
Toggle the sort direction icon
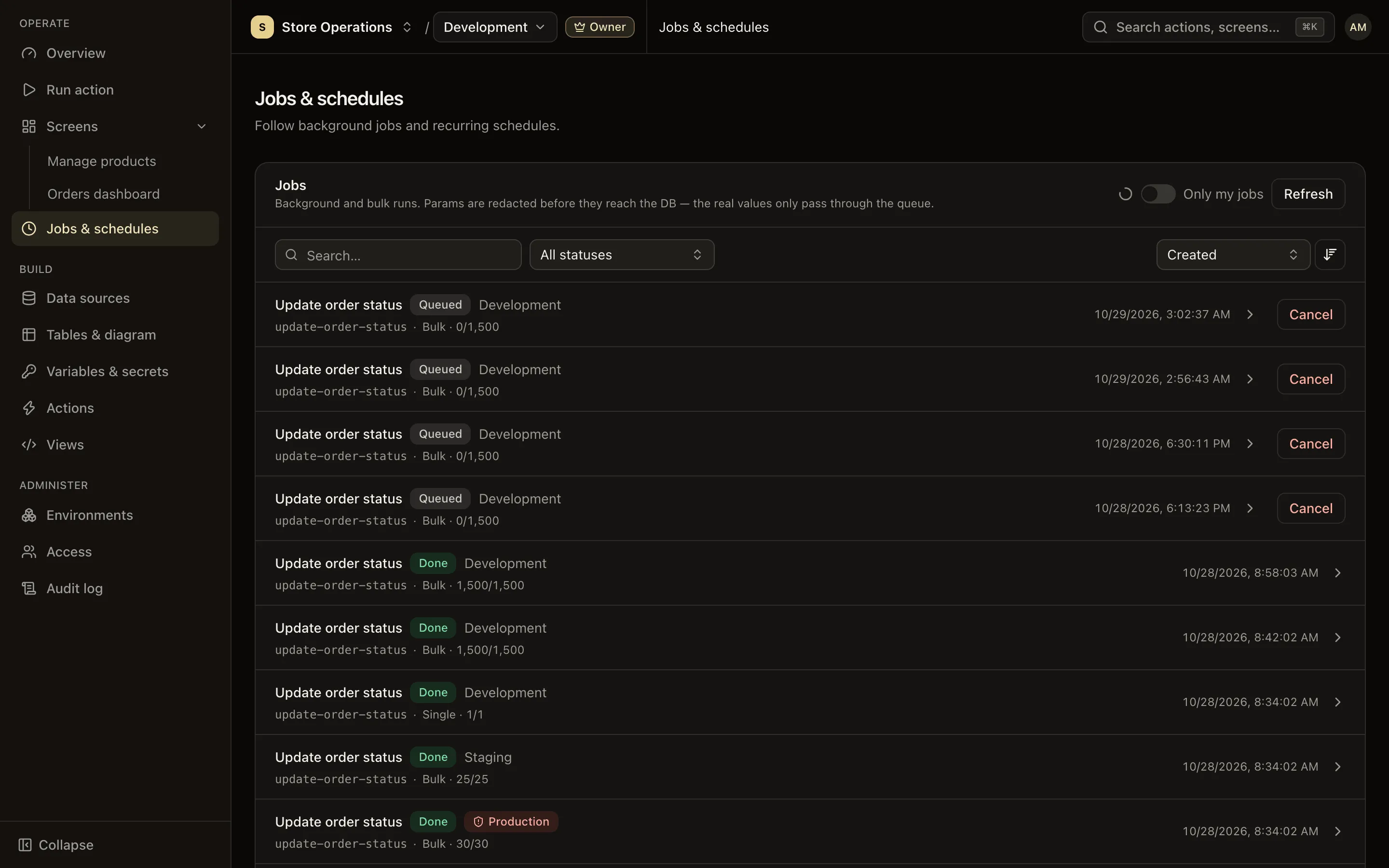coord(1330,255)
